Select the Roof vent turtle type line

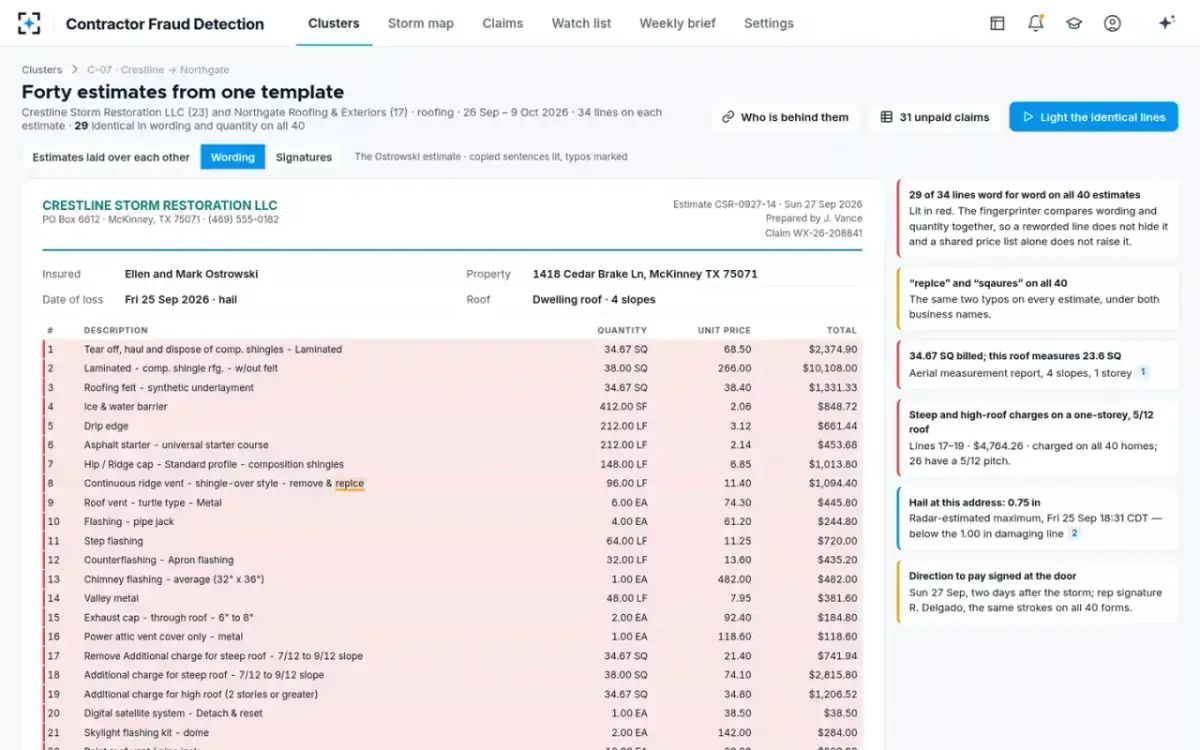coord(452,503)
